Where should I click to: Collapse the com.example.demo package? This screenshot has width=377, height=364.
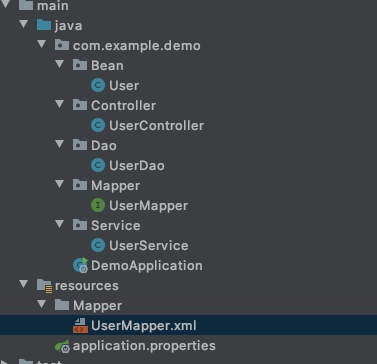tap(42, 44)
